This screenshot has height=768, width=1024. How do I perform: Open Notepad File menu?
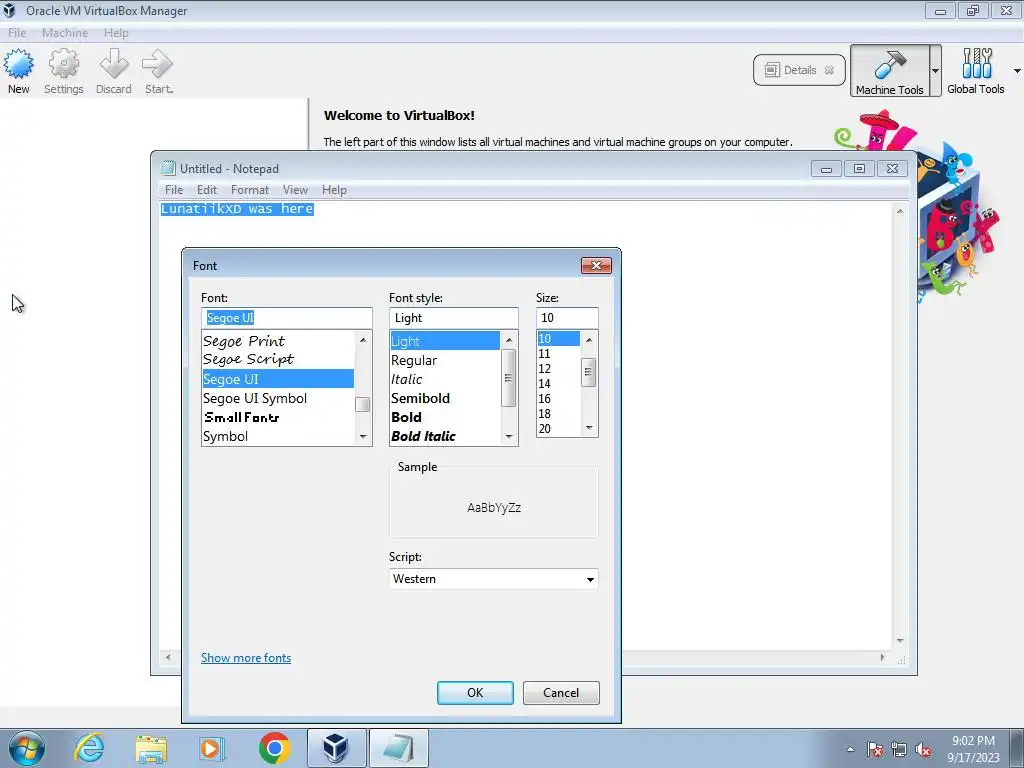click(x=174, y=190)
